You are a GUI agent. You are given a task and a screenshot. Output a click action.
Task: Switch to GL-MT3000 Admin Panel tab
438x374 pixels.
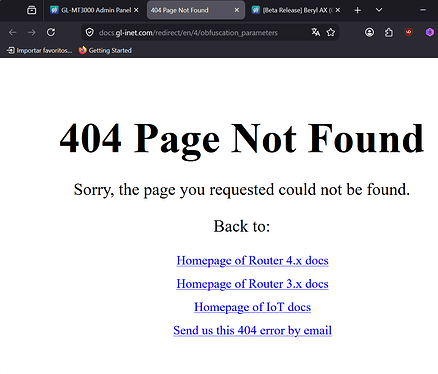click(94, 10)
